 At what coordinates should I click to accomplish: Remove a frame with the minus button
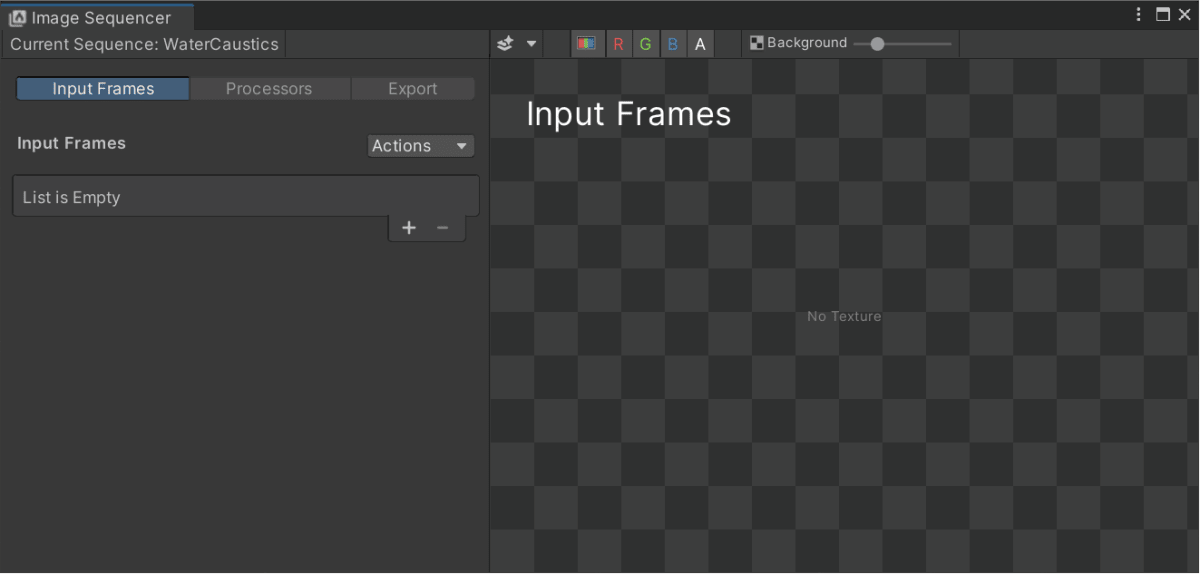coord(442,228)
